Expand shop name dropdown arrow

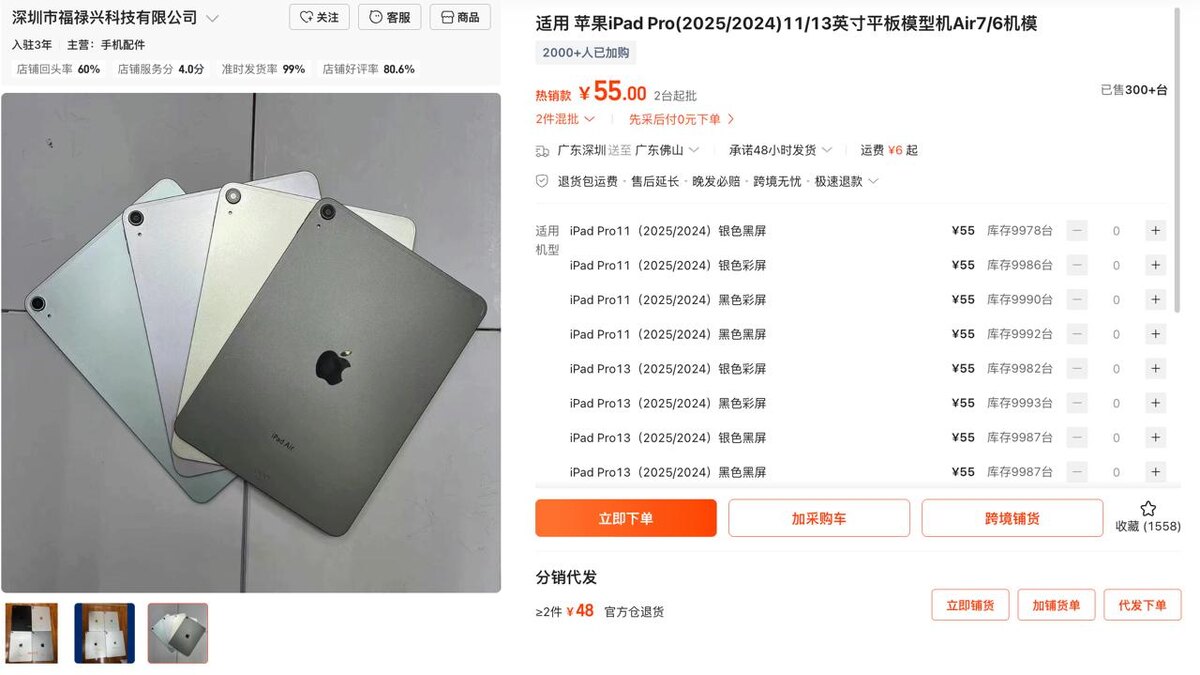pos(212,18)
